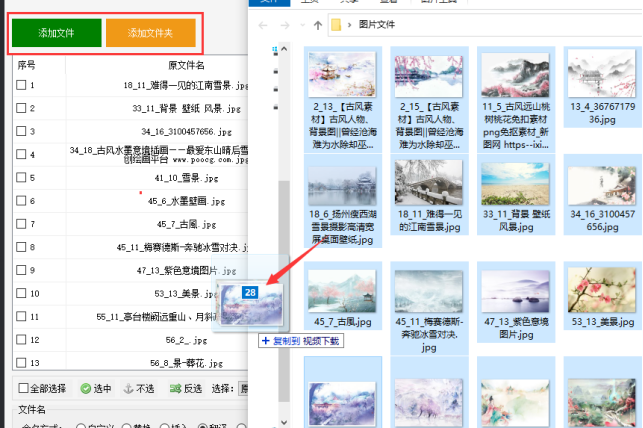Click list entry 45_7_古風.jpg in file list

click(x=186, y=224)
